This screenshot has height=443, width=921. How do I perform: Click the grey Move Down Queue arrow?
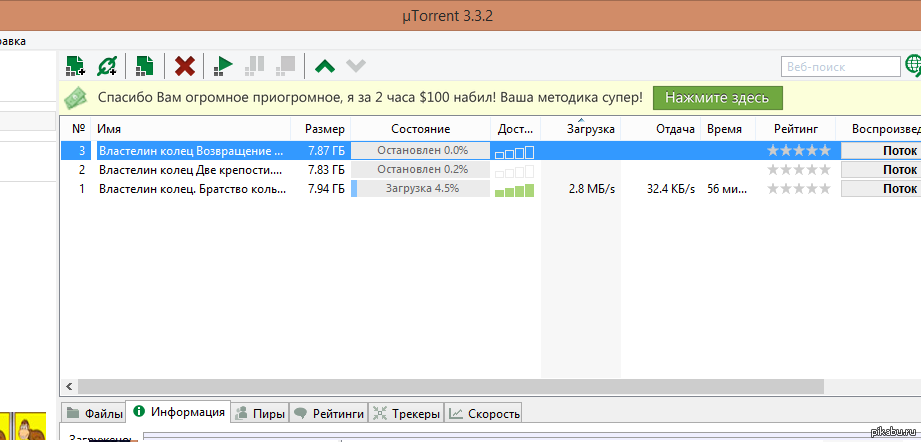click(355, 66)
